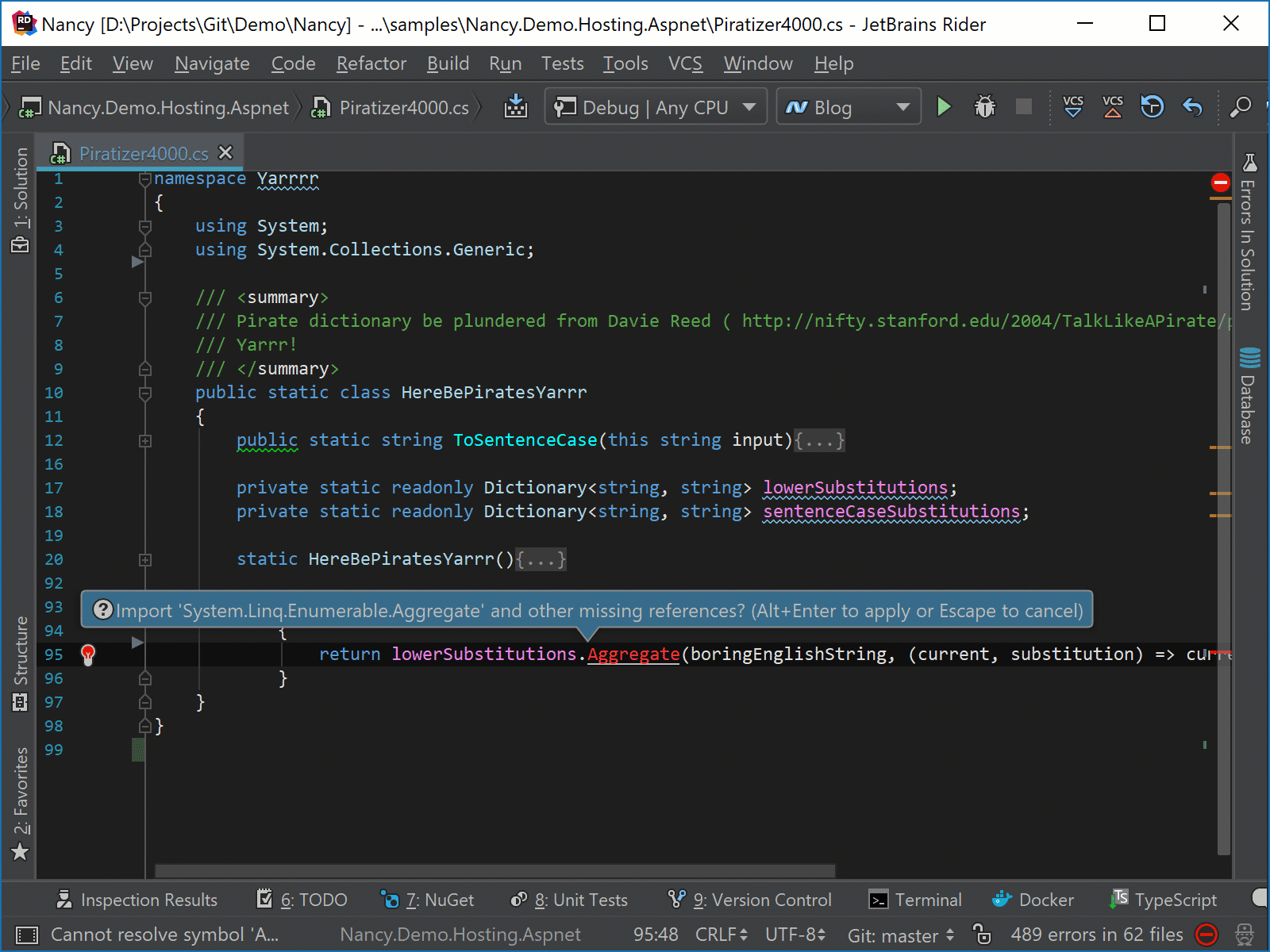Click the Revert undo arrow icon

coord(1192,106)
